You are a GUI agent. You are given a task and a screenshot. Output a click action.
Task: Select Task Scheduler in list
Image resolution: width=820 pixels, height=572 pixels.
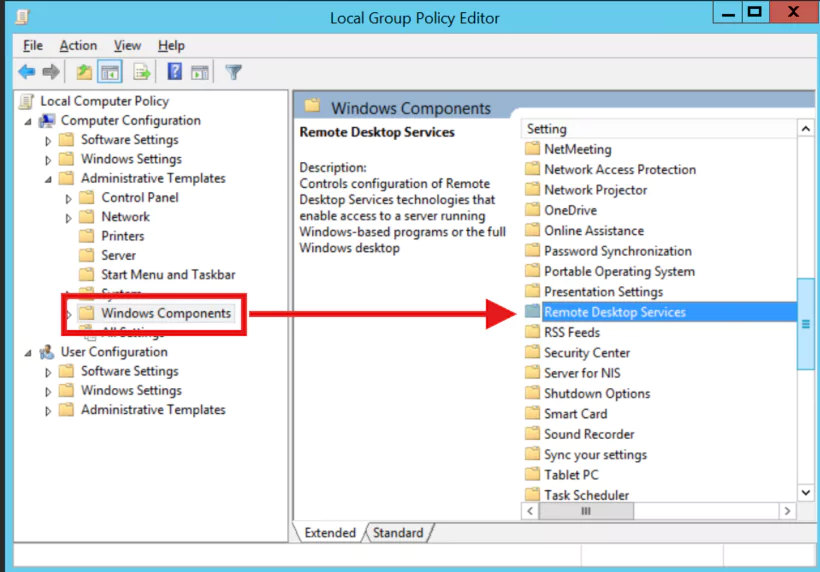586,495
